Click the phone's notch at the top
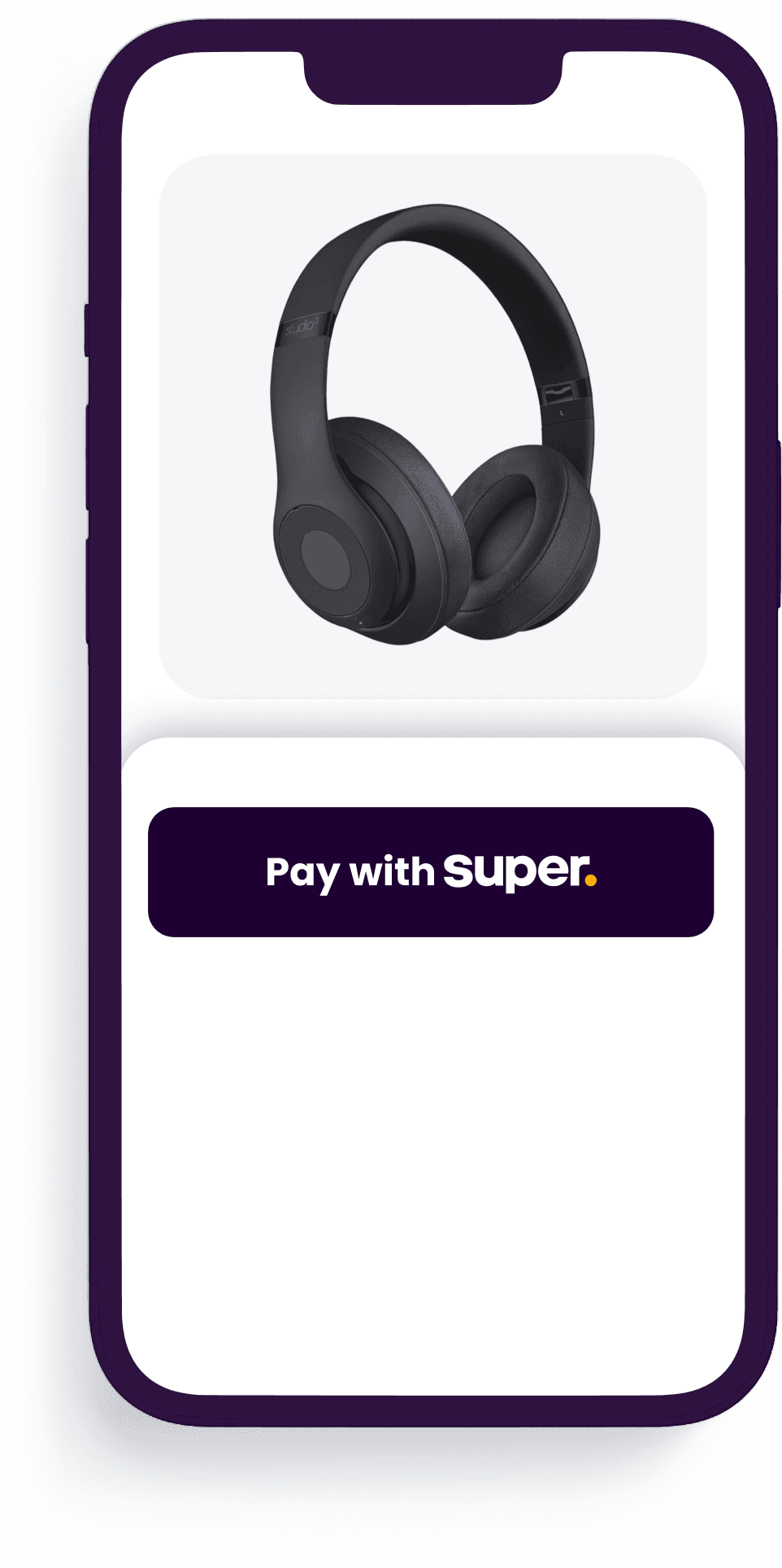The width and height of the screenshot is (782, 1568). (432, 77)
